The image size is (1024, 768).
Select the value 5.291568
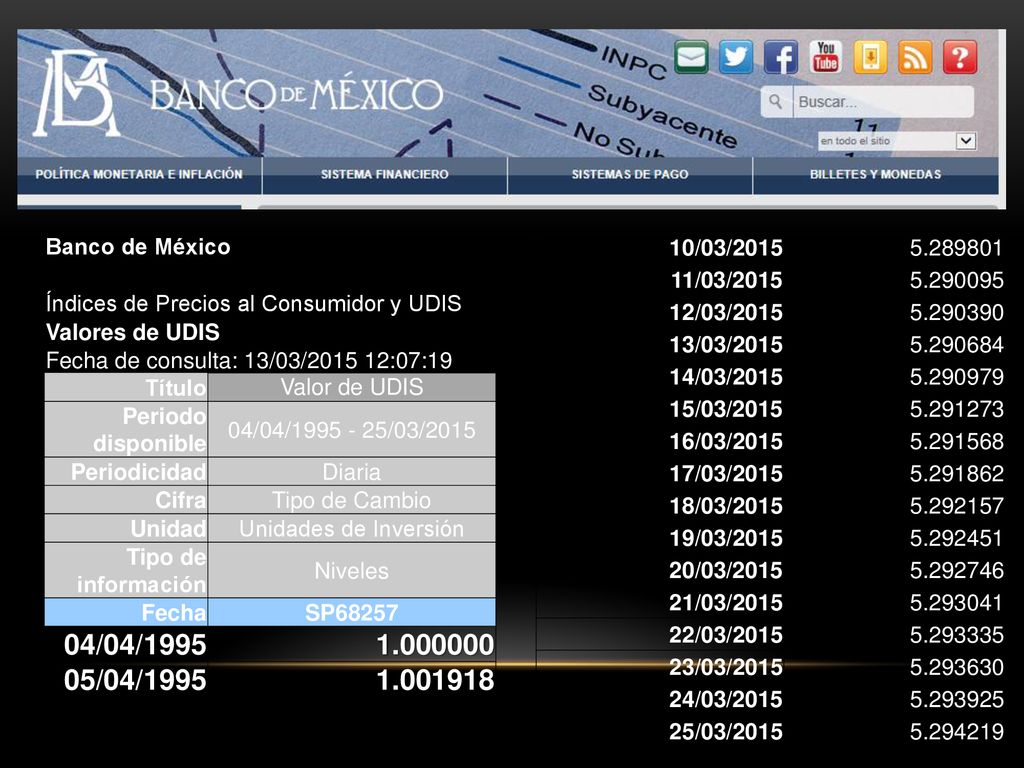pyautogui.click(x=957, y=441)
